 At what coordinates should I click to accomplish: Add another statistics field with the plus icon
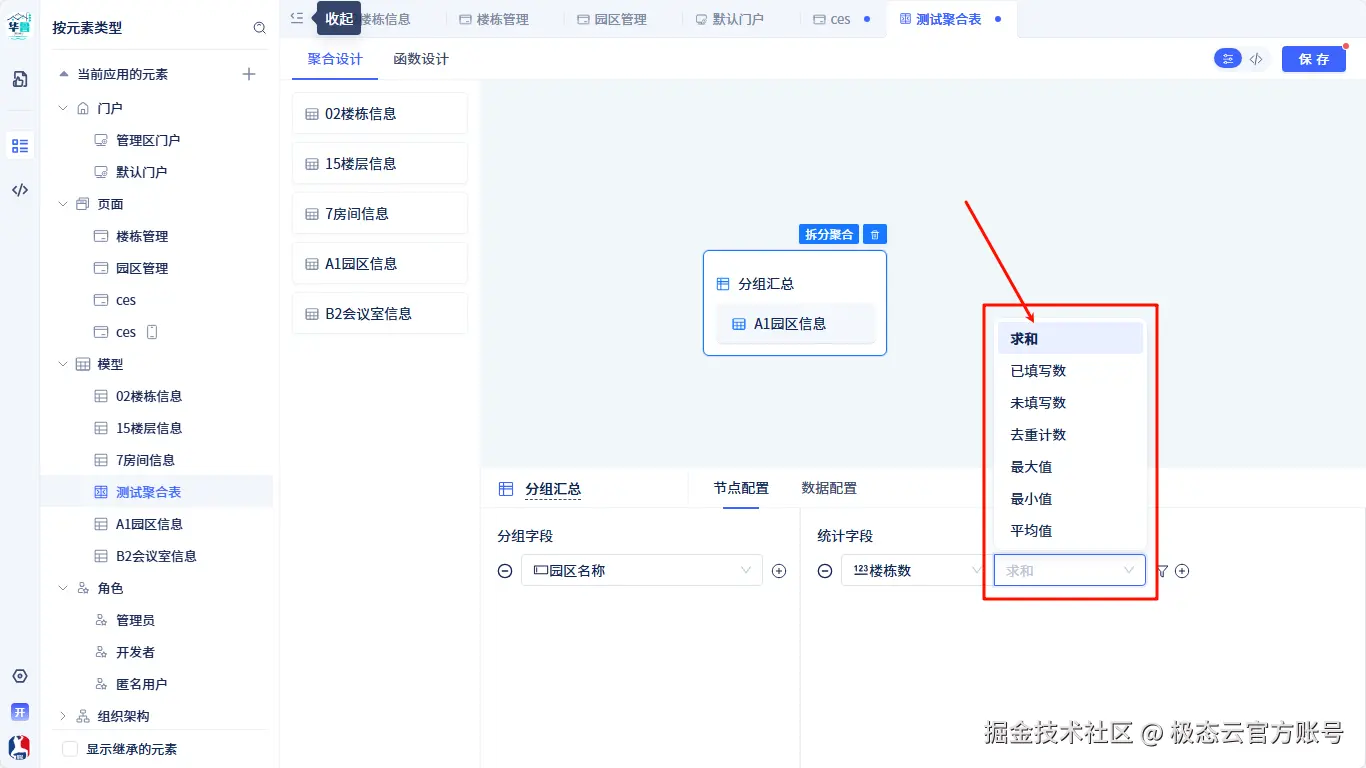(1182, 571)
